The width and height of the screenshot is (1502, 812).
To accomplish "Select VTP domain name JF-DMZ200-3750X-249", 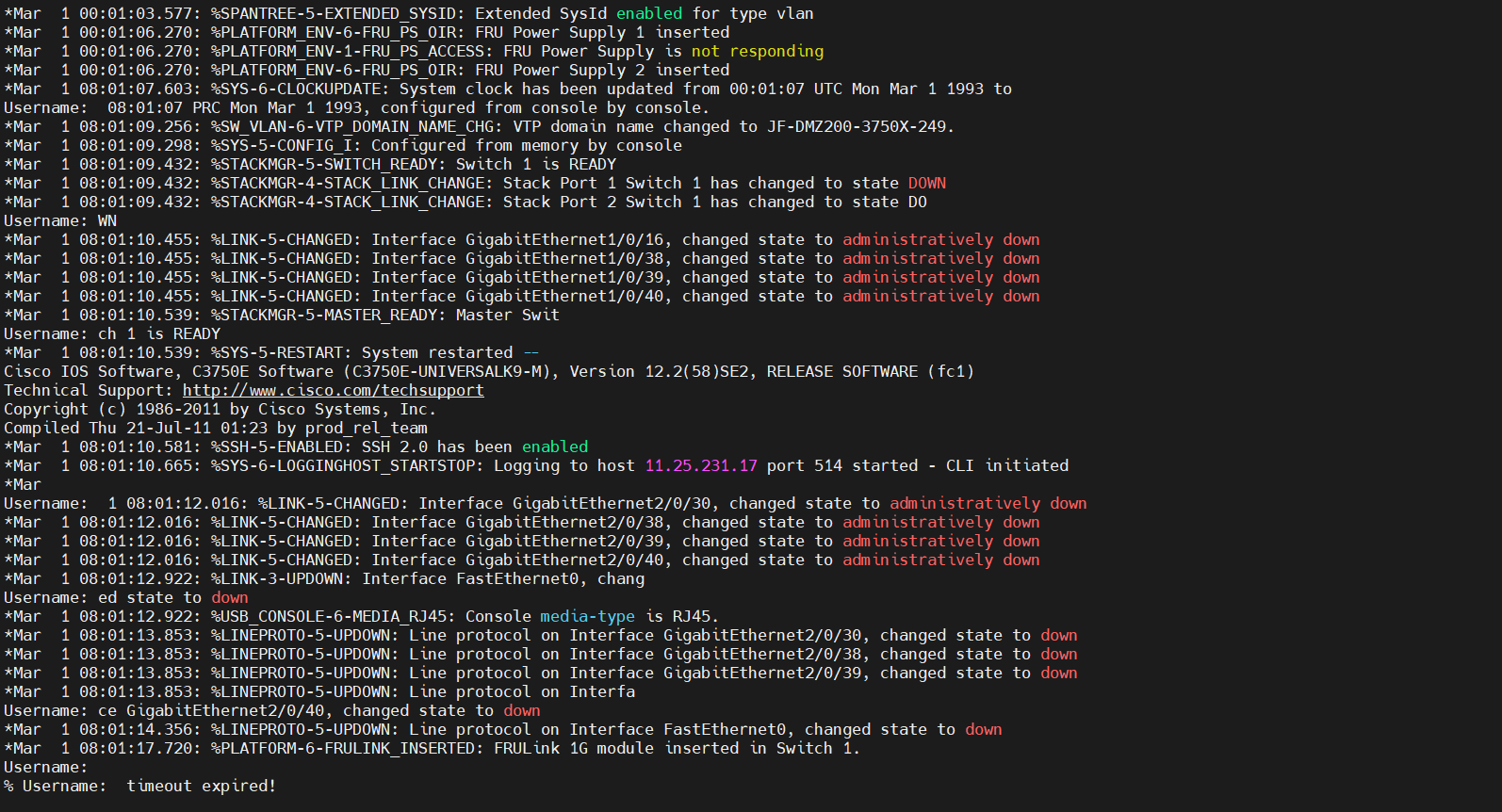I will point(856,126).
